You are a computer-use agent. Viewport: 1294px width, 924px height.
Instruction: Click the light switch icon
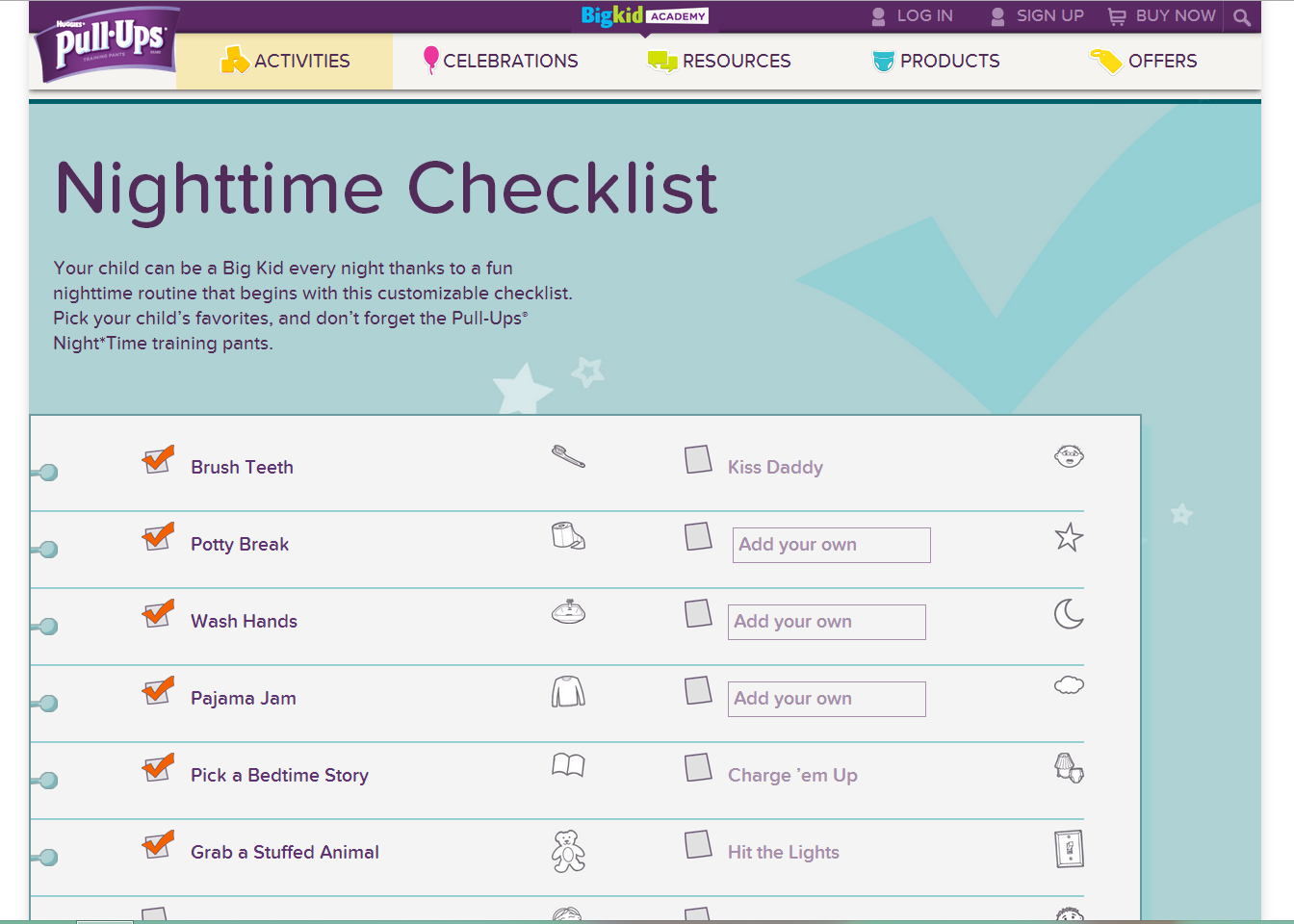(1069, 849)
